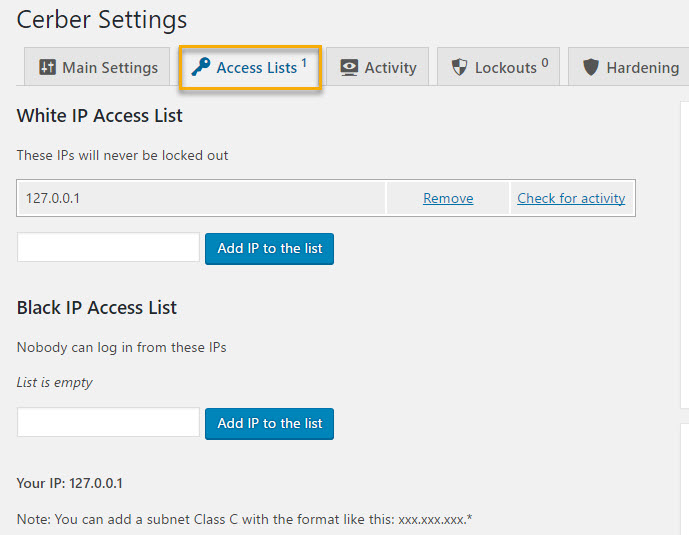Image resolution: width=689 pixels, height=535 pixels.
Task: Remove 127.0.0.1 from the white list
Action: click(448, 198)
